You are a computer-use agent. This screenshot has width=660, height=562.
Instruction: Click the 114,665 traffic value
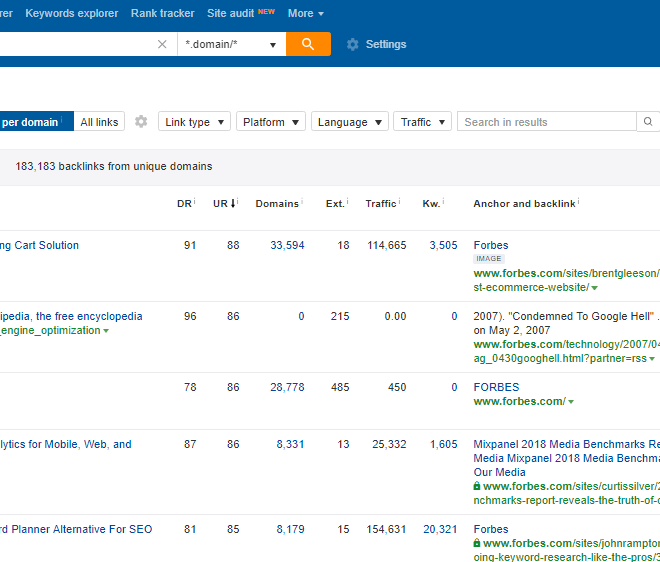[386, 245]
